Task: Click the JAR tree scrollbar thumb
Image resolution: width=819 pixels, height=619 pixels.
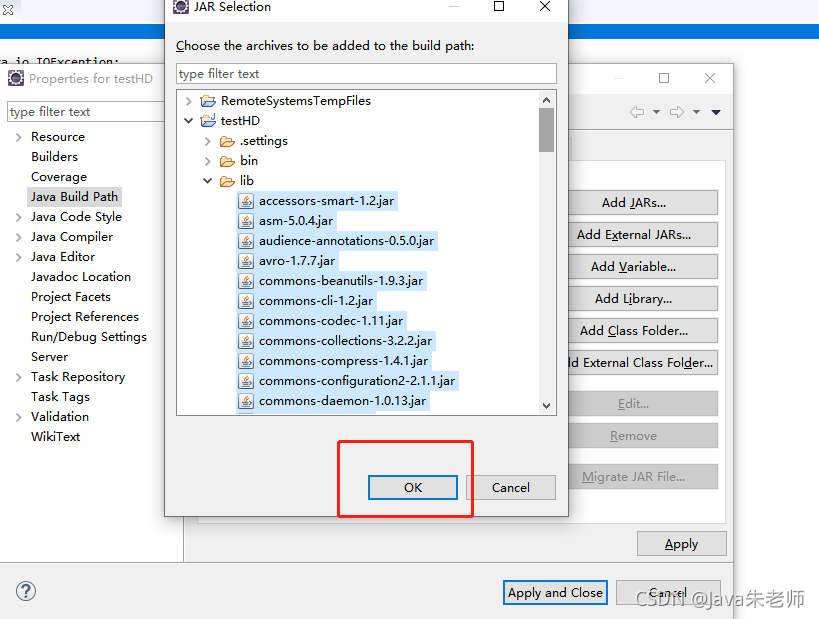Action: pos(546,130)
